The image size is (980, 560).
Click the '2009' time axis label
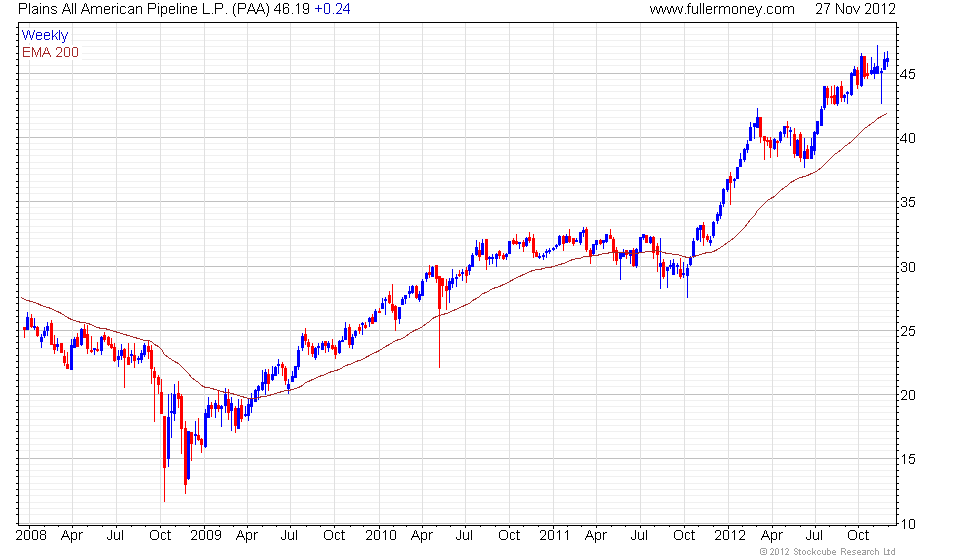(206, 536)
